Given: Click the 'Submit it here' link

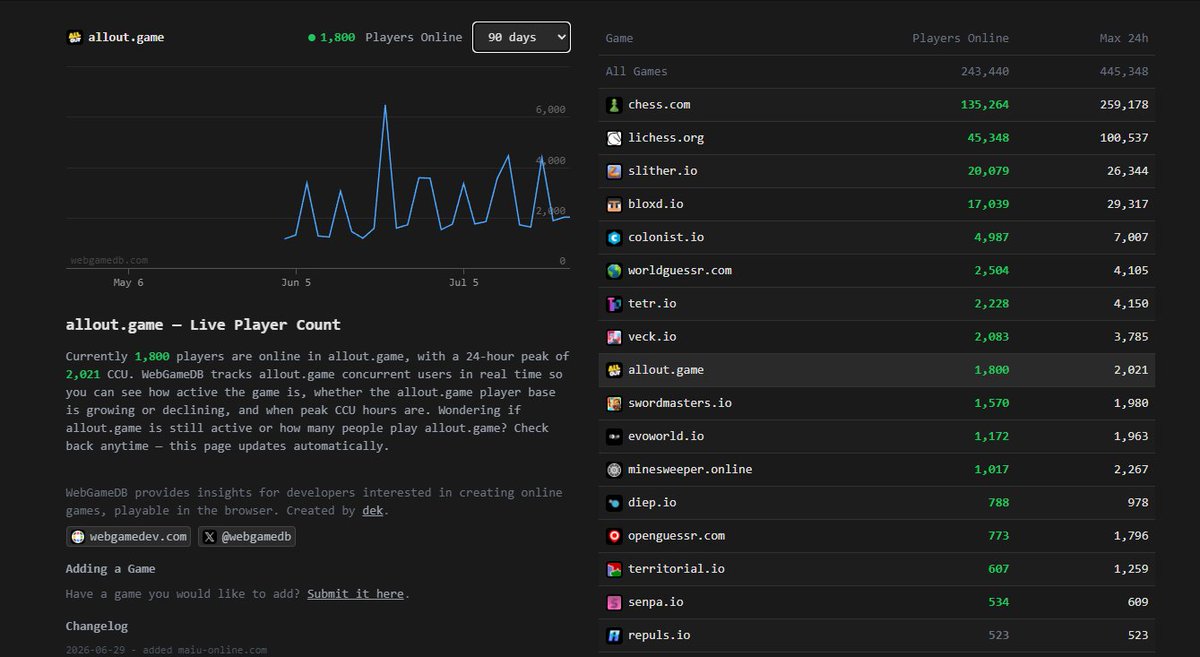Looking at the screenshot, I should 355,594.
